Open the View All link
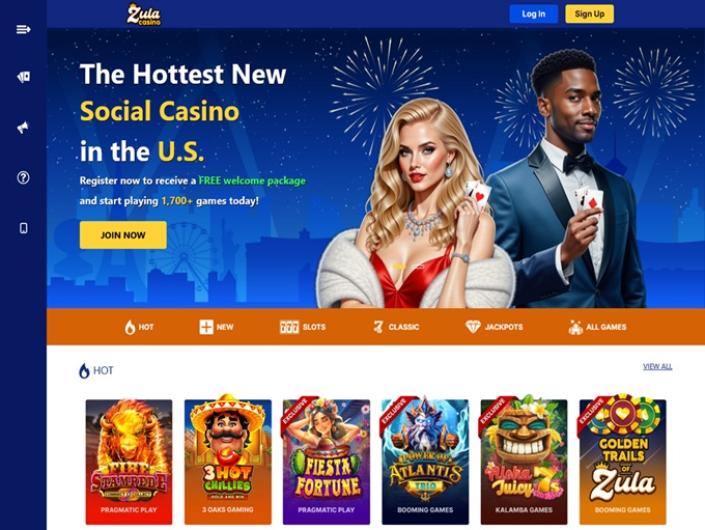 pos(657,366)
